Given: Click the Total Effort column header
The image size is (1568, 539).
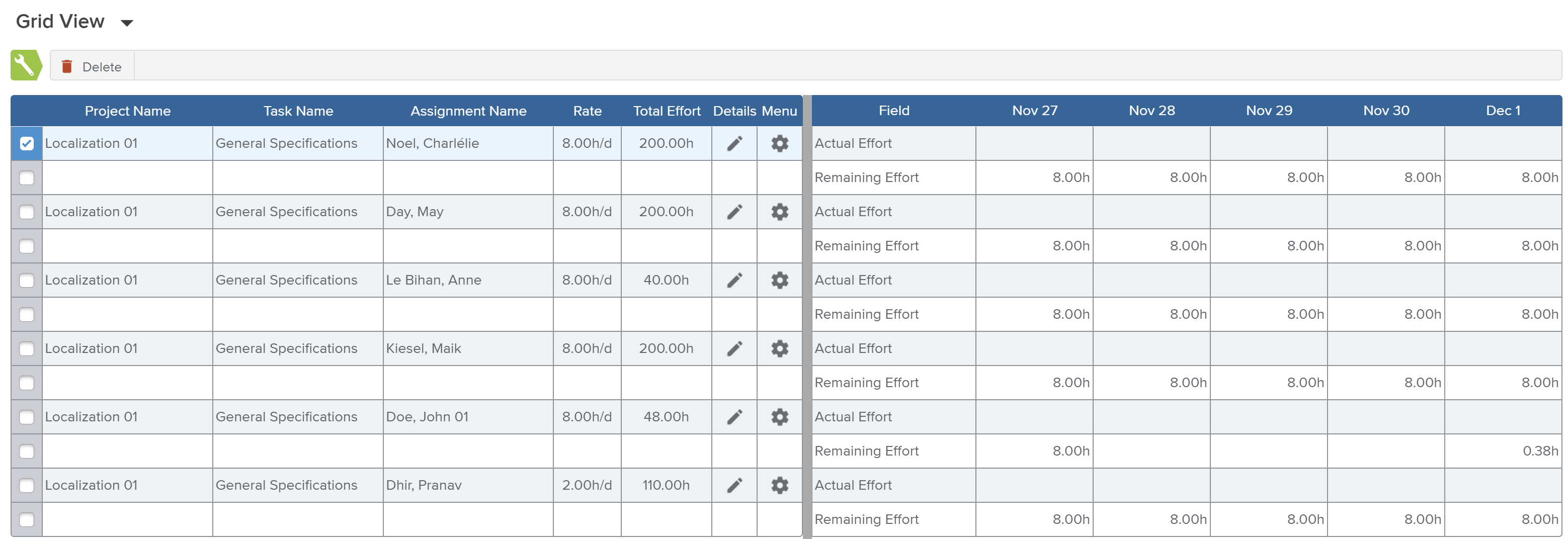Looking at the screenshot, I should (666, 111).
